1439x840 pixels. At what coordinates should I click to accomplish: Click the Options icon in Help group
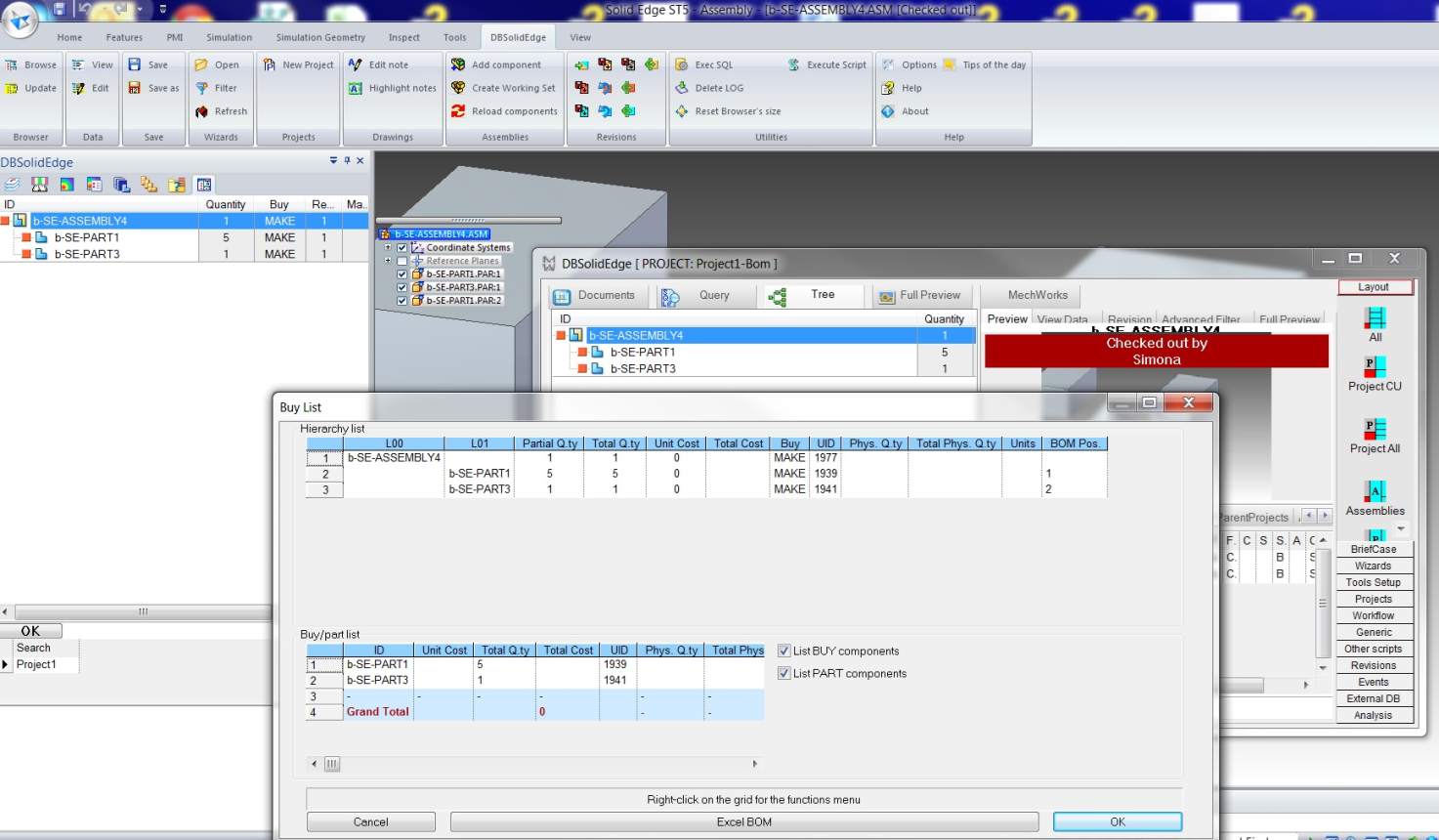pos(888,64)
